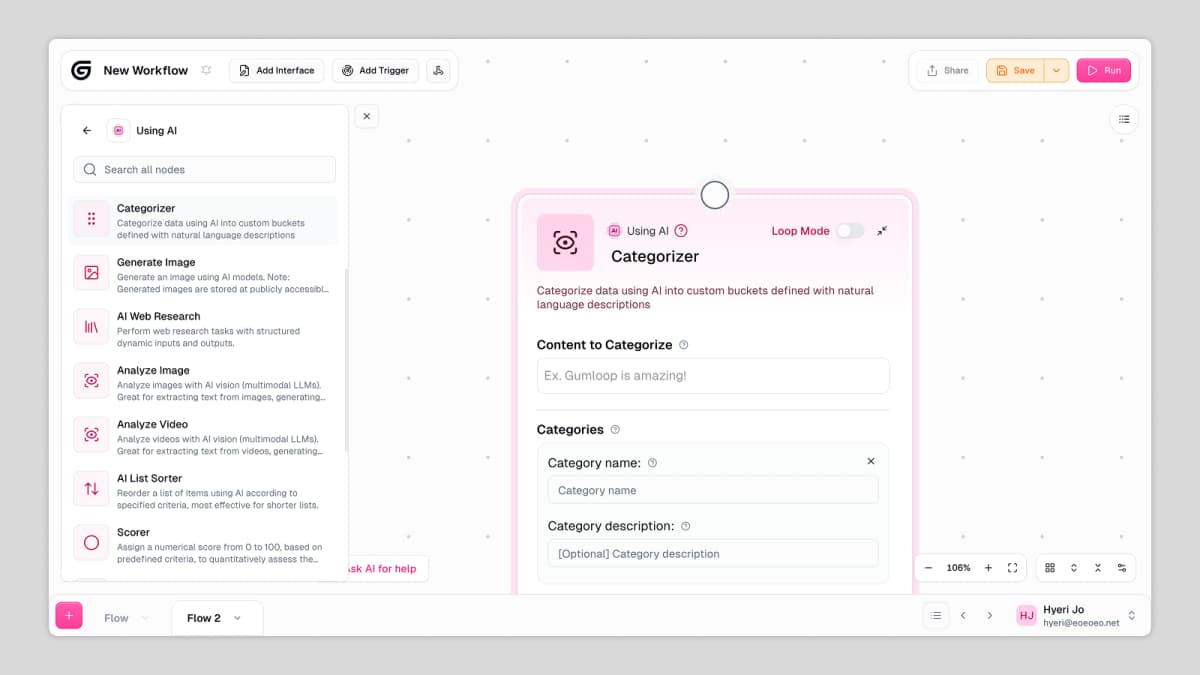Go to the next flow with the right chevron
This screenshot has width=1200, height=675.
990,616
